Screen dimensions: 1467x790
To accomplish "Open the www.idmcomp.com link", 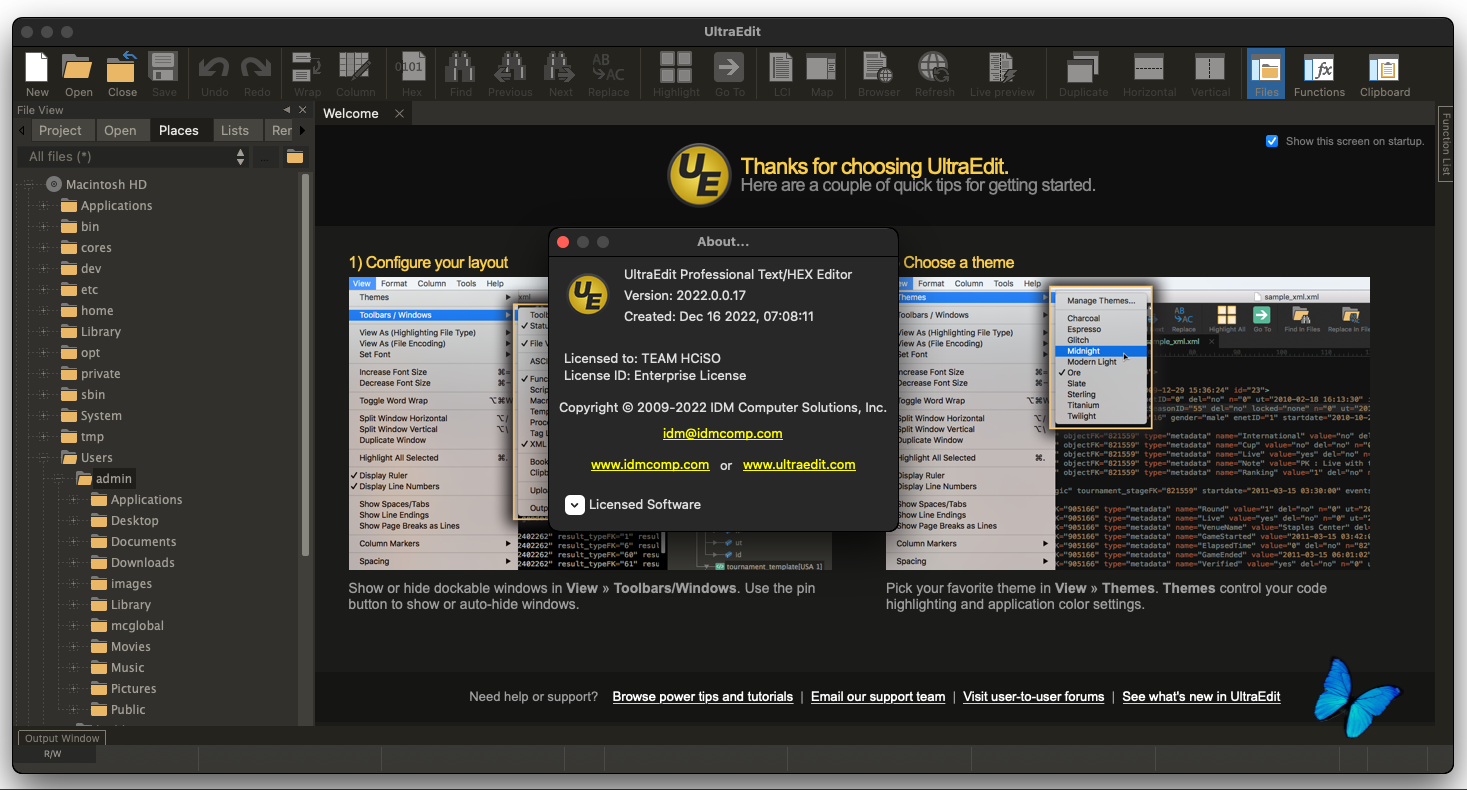I will 650,465.
